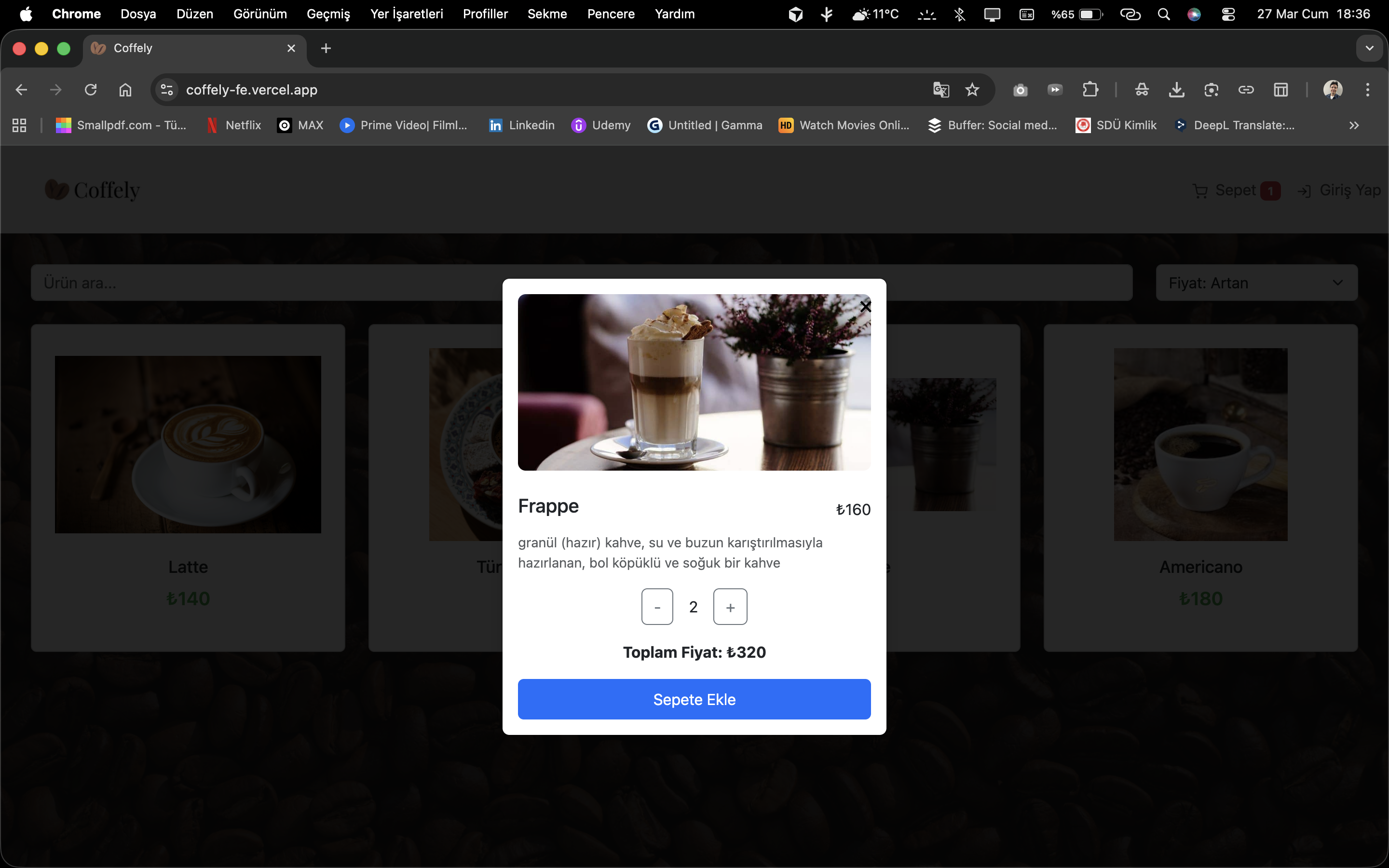The height and width of the screenshot is (868, 1389).
Task: Open Chrome downloads icon
Action: pos(1176,90)
